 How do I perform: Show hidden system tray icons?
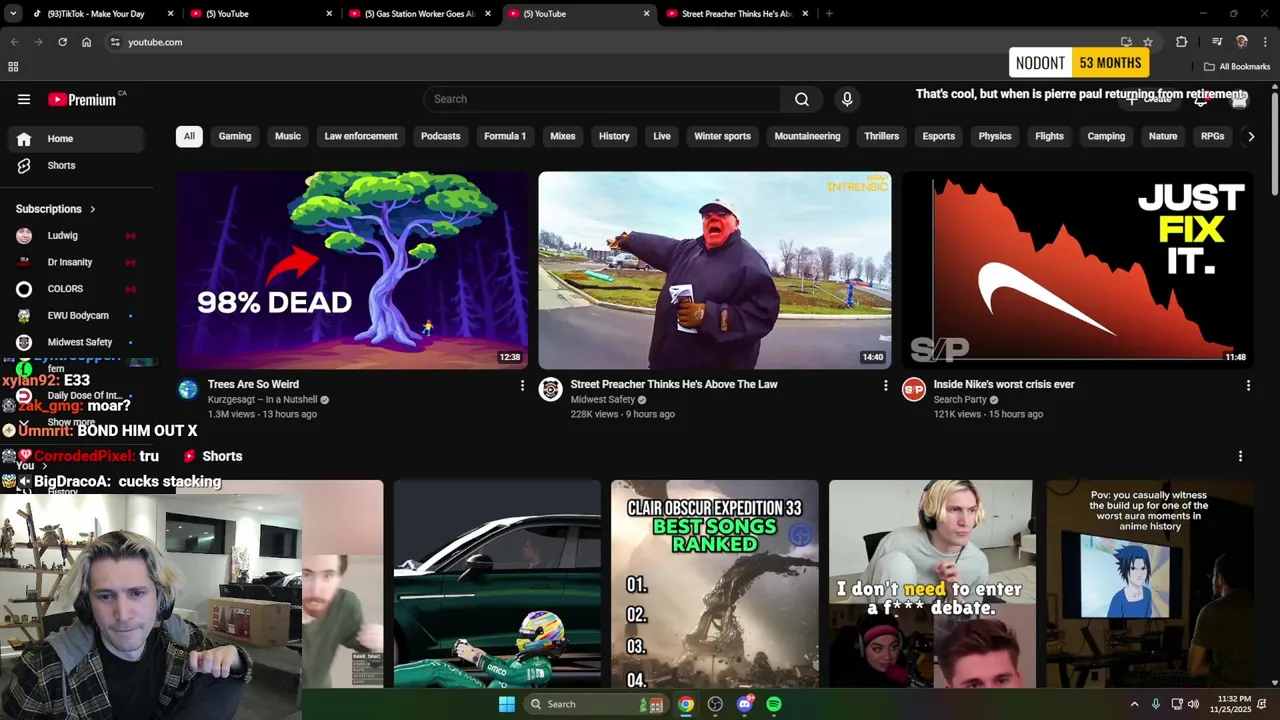[1134, 704]
